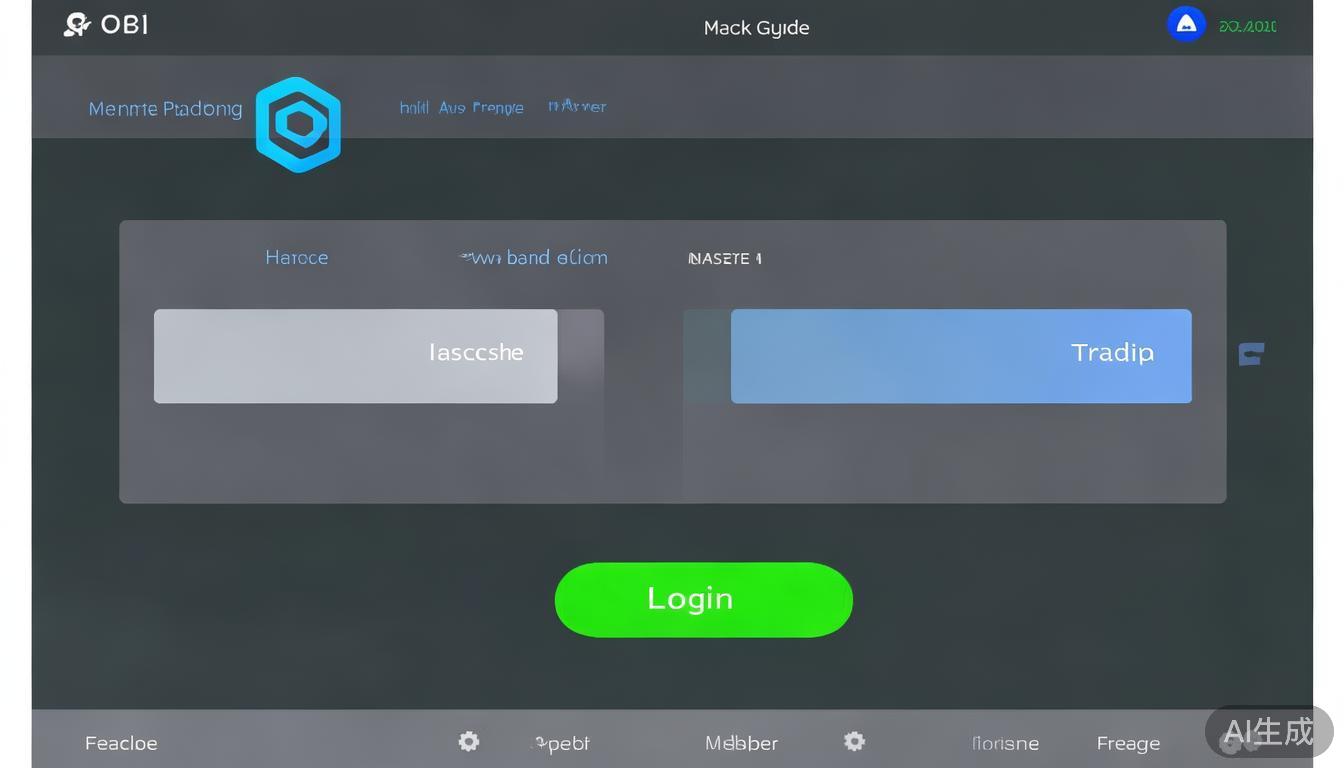Click the blue hexagon logo

298,125
